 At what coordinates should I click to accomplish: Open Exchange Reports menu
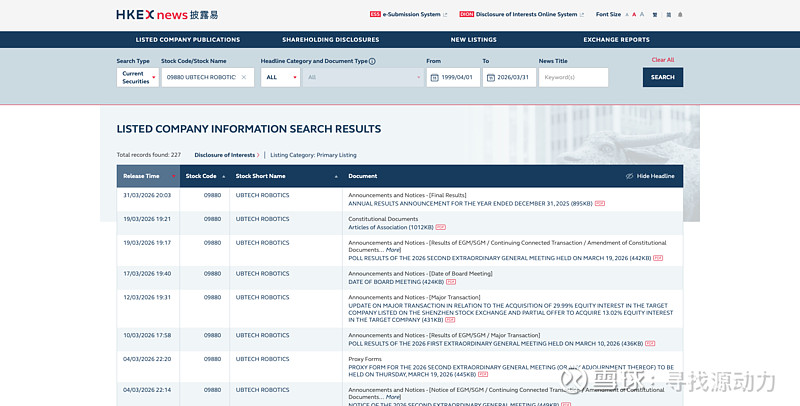click(616, 40)
